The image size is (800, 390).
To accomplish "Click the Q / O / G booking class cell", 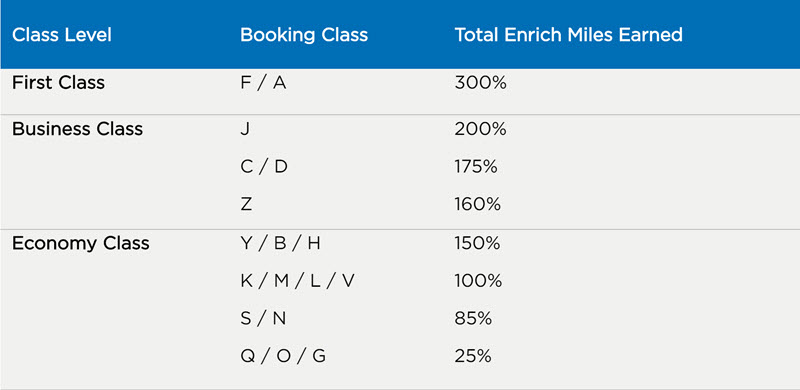I will pyautogui.click(x=283, y=356).
